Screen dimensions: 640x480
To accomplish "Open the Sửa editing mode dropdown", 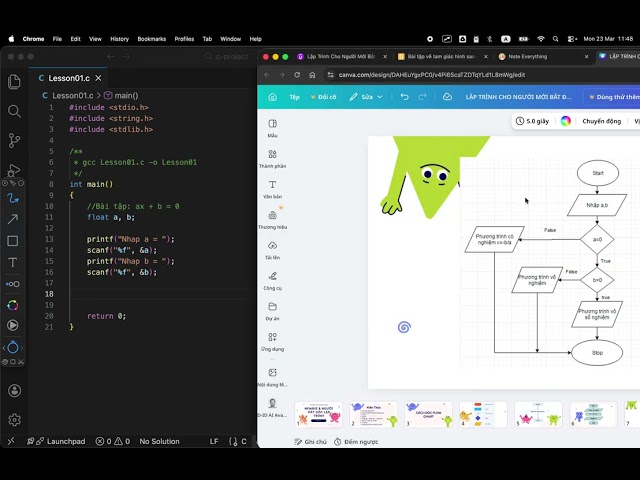I will [x=366, y=97].
